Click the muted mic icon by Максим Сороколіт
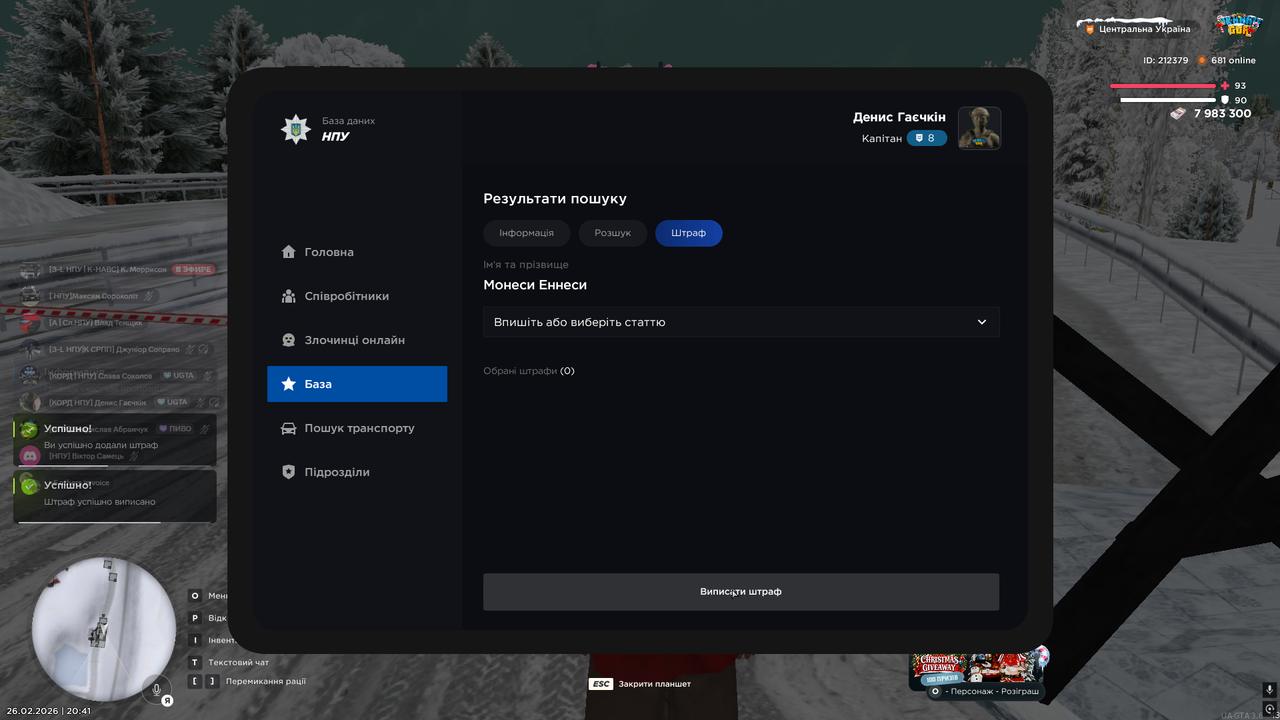This screenshot has width=1280, height=720. (x=148, y=296)
